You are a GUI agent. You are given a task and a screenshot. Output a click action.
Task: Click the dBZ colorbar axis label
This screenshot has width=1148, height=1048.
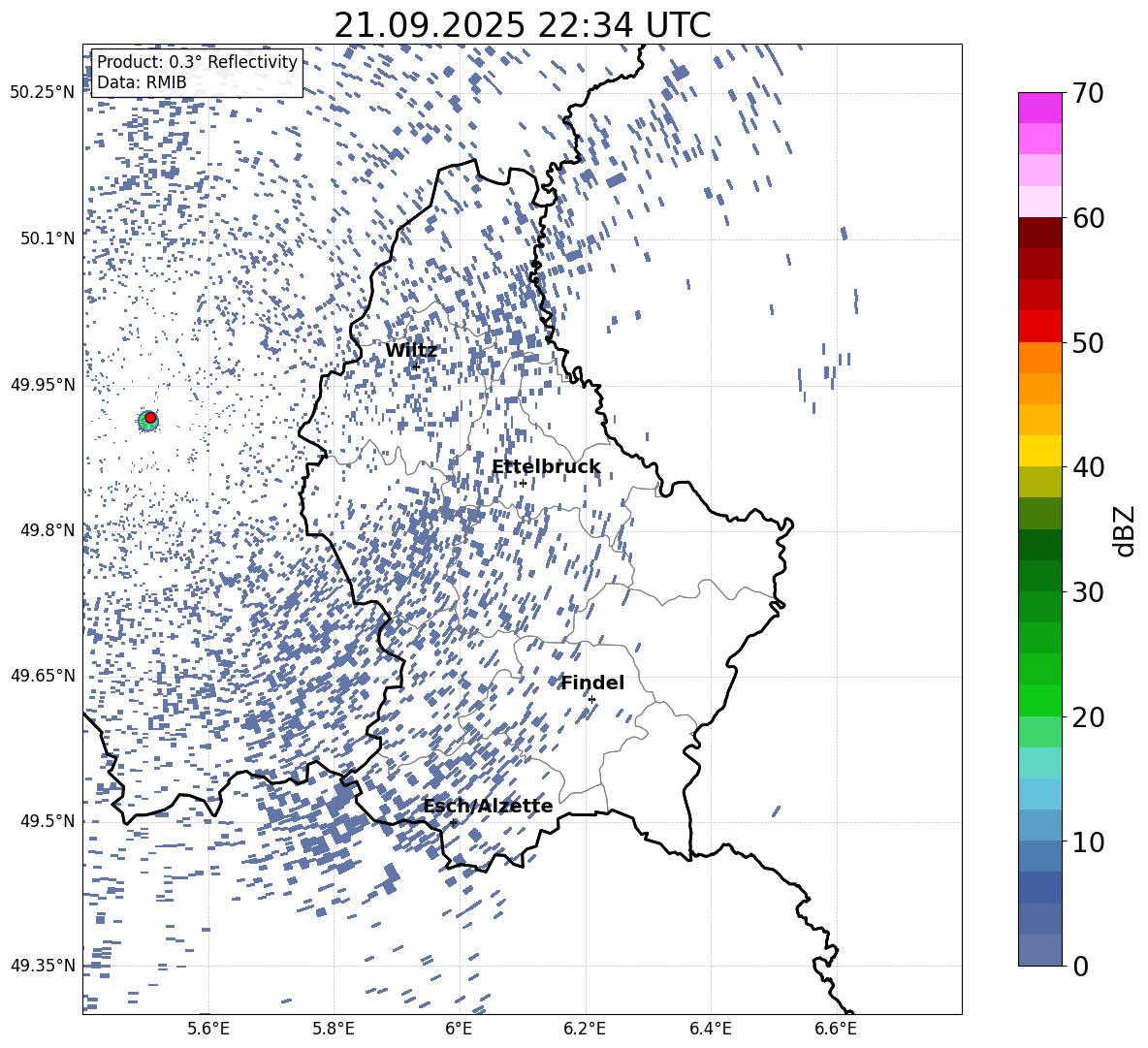pos(1125,530)
